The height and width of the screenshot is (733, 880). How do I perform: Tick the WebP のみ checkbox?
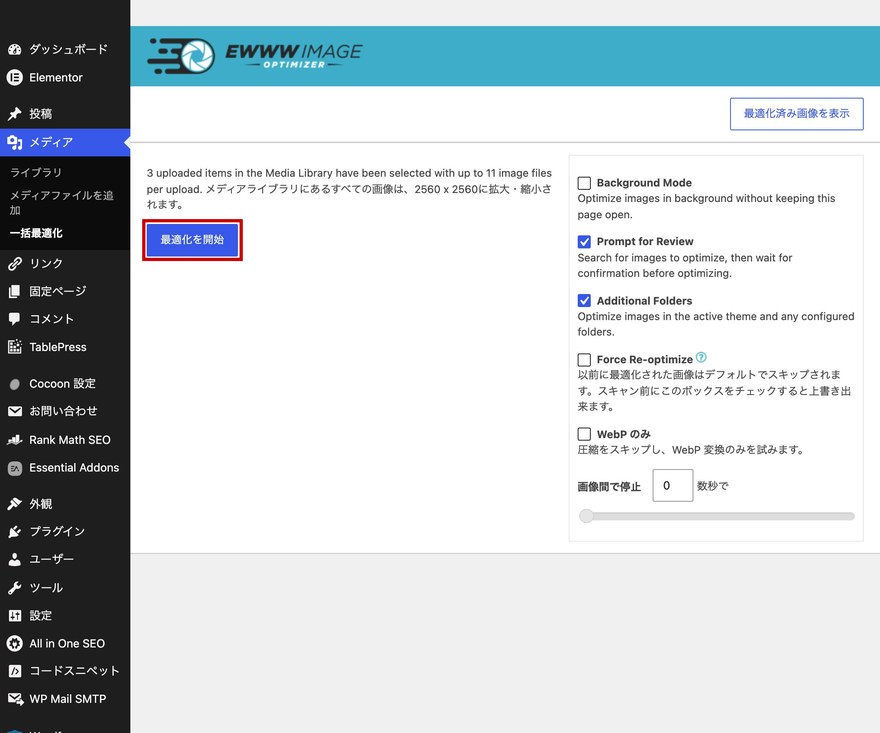pyautogui.click(x=584, y=434)
